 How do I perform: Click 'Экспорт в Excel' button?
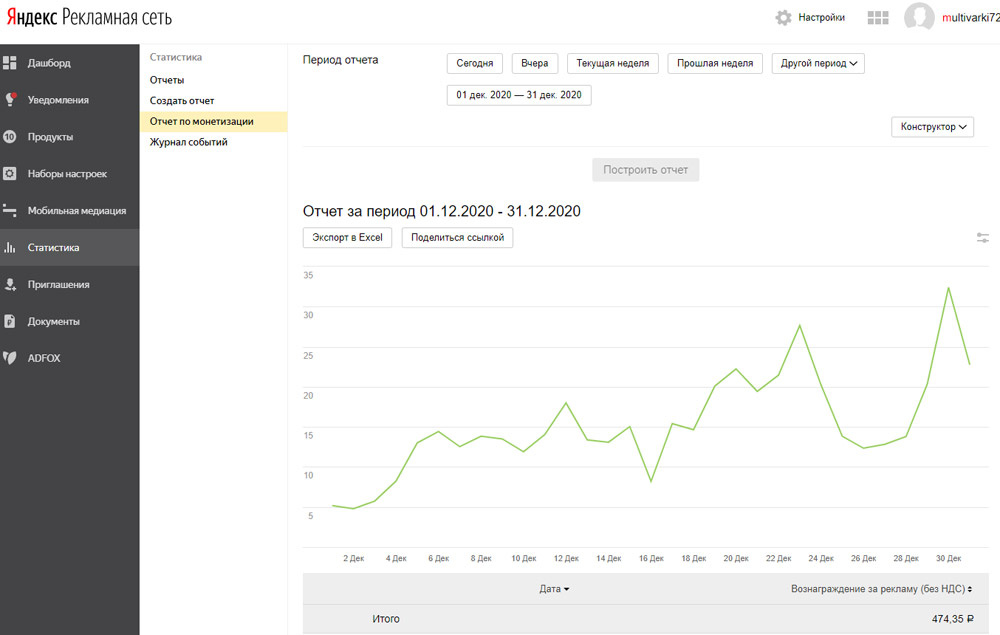pos(347,238)
